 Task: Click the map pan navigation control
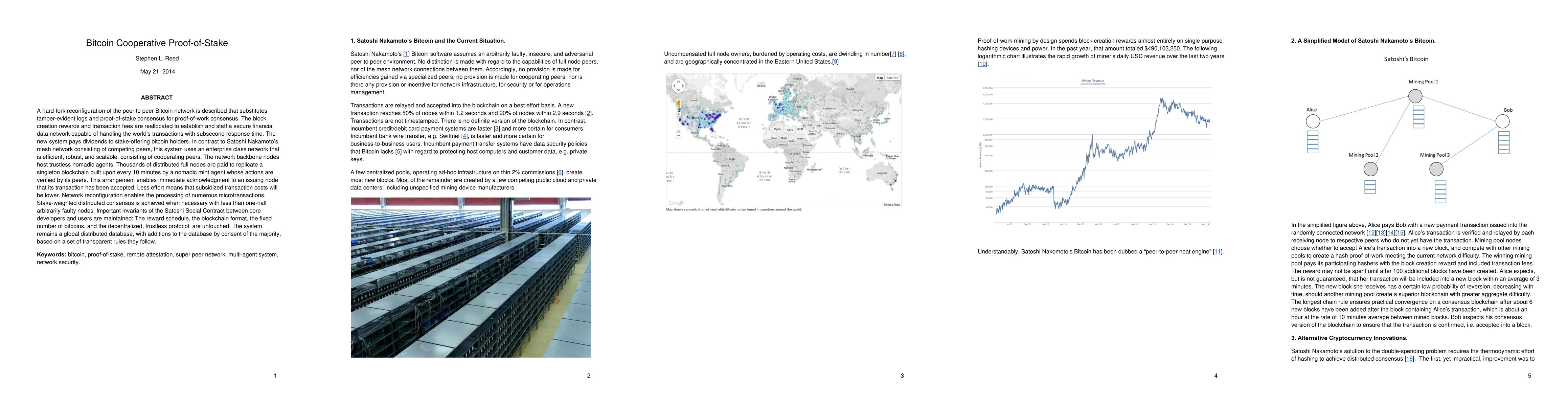[x=679, y=86]
